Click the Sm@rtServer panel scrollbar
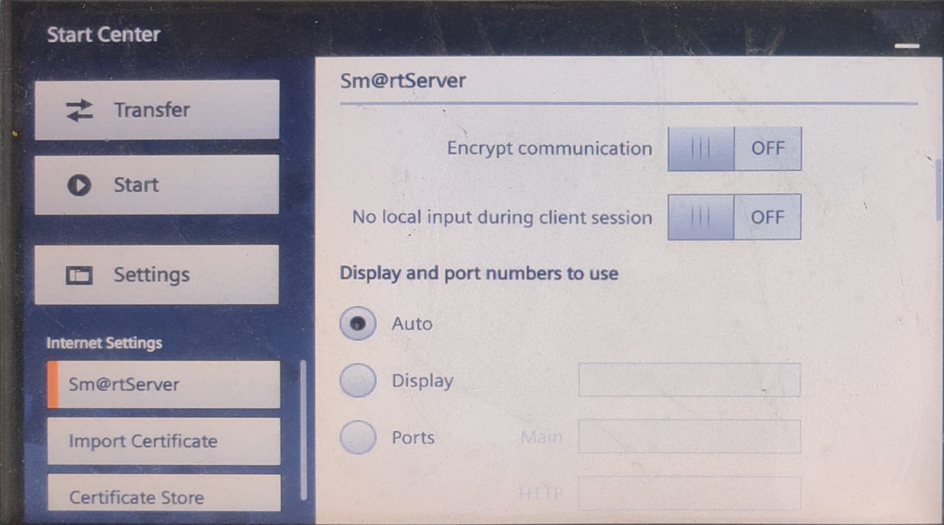The height and width of the screenshot is (525, 944). [x=939, y=190]
